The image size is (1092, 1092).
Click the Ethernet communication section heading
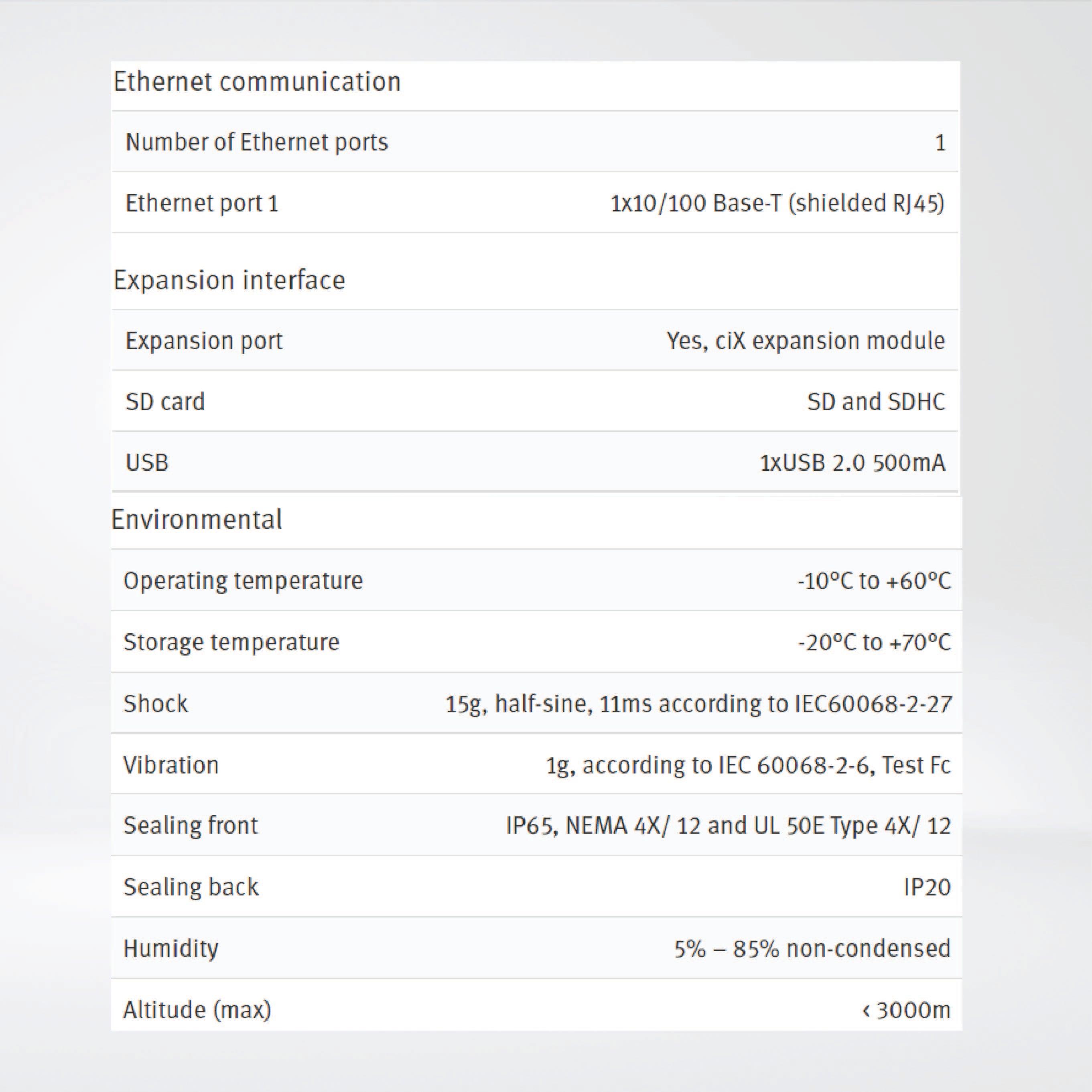[257, 82]
